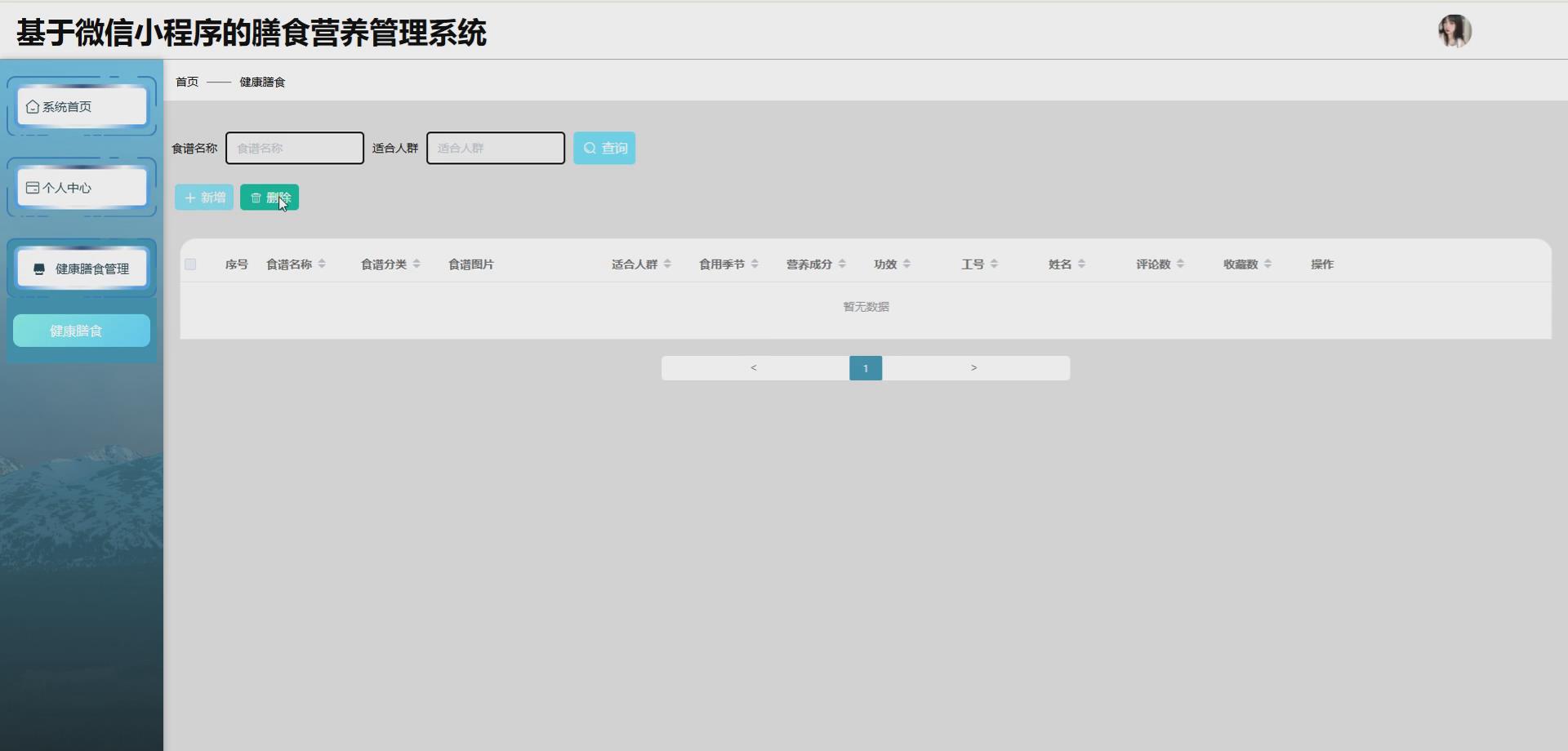Viewport: 1568px width, 751px height.
Task: Select the 健康膳食 submenu entry
Action: click(81, 330)
